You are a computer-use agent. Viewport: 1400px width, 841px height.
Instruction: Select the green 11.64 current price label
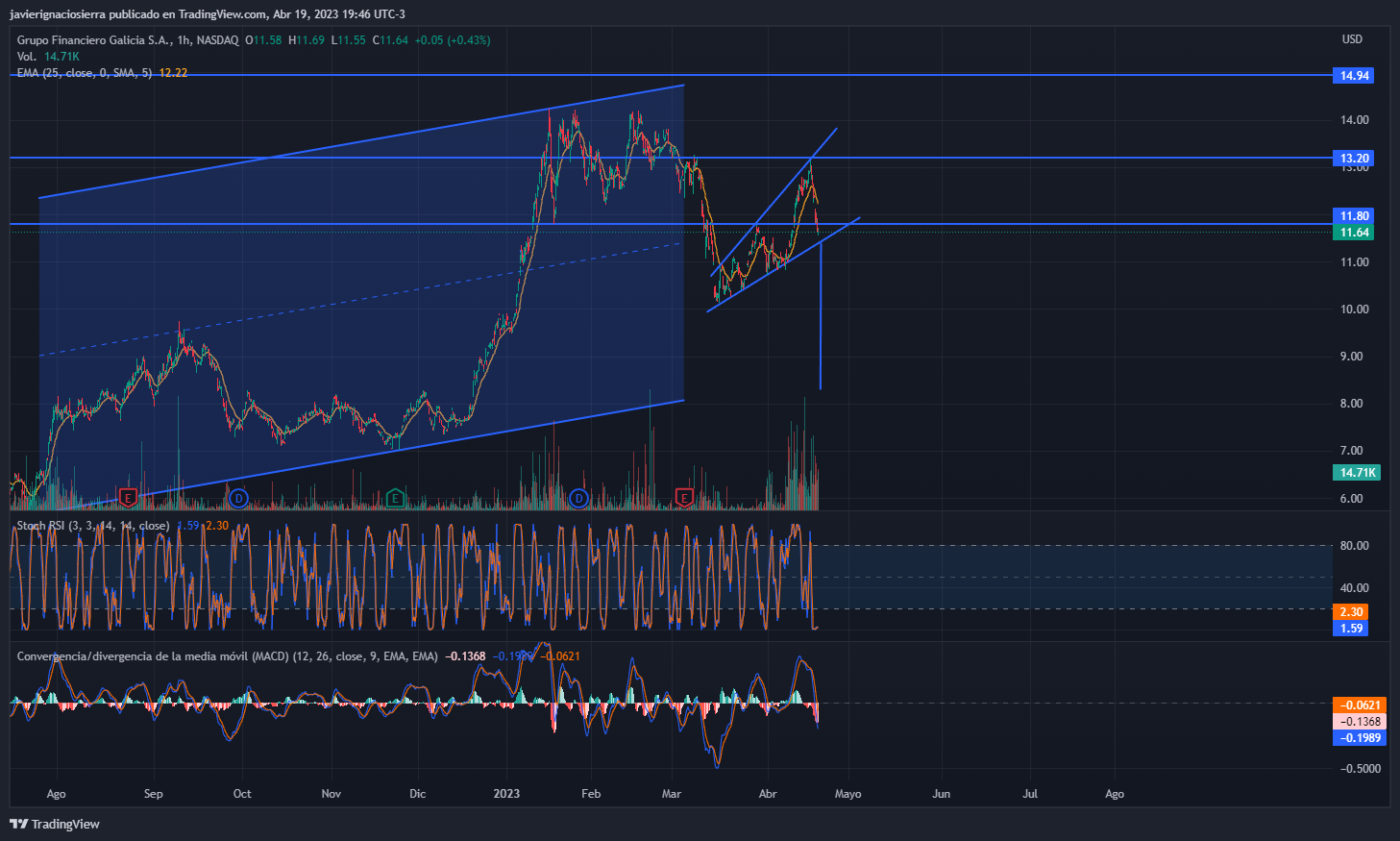[x=1354, y=233]
